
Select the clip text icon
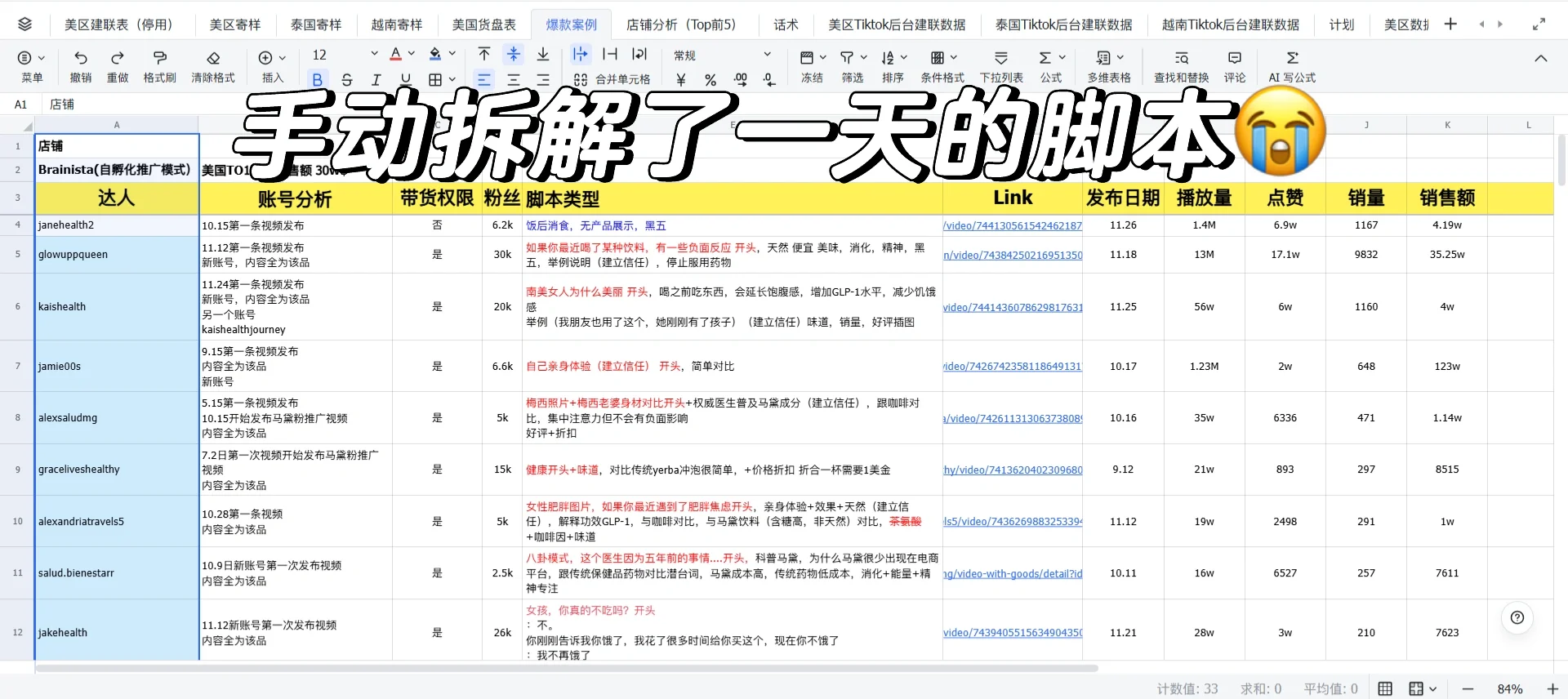point(610,54)
